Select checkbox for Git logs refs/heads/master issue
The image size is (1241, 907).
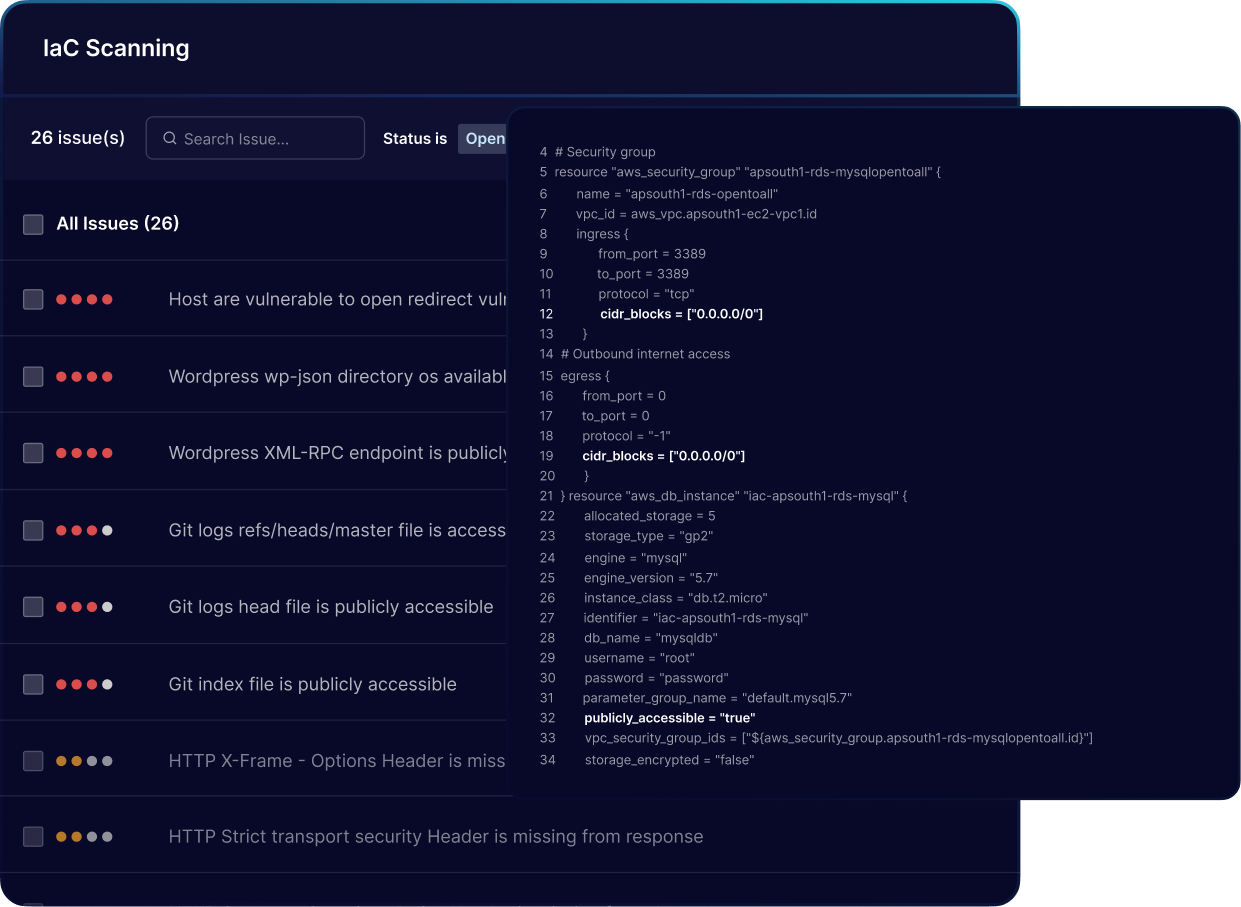33,530
